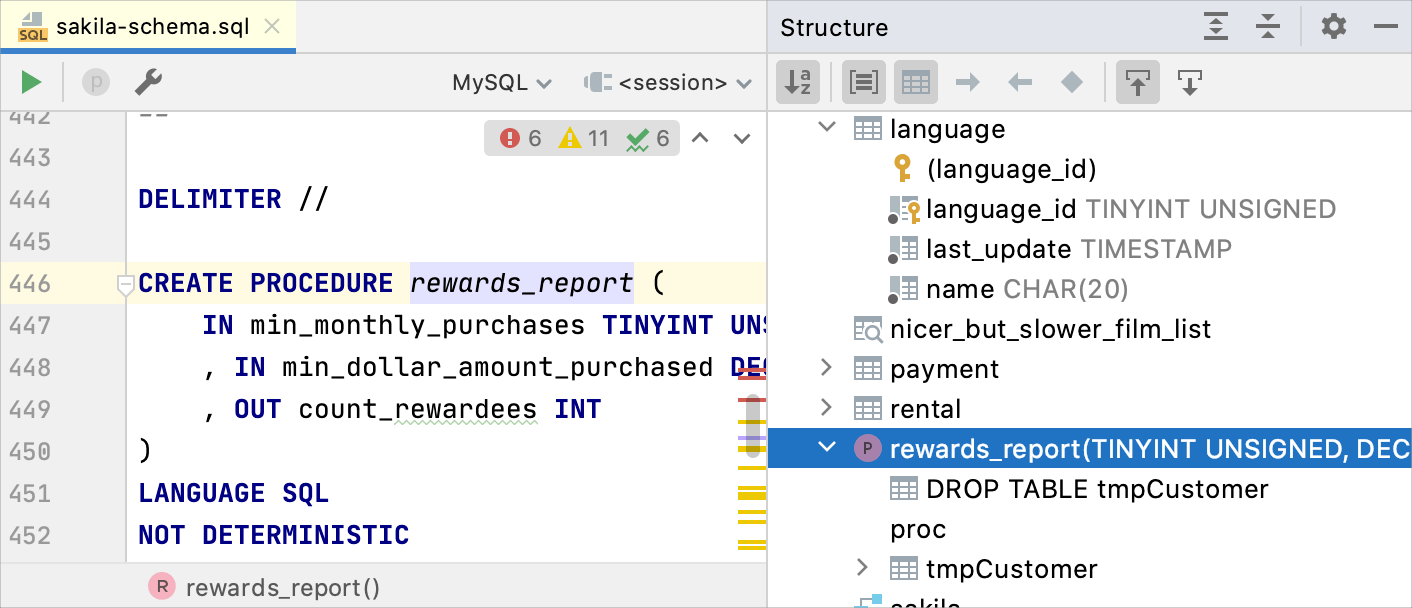
Task: Open settings via the wrench icon
Action: pyautogui.click(x=148, y=82)
